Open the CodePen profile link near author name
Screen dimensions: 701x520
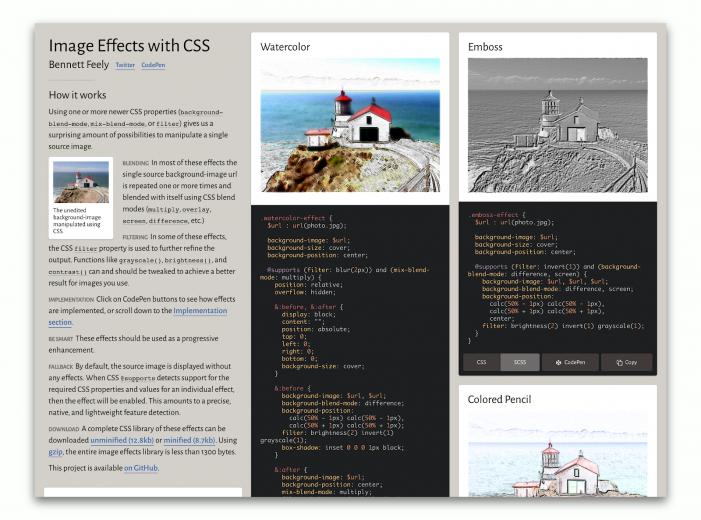tap(153, 65)
